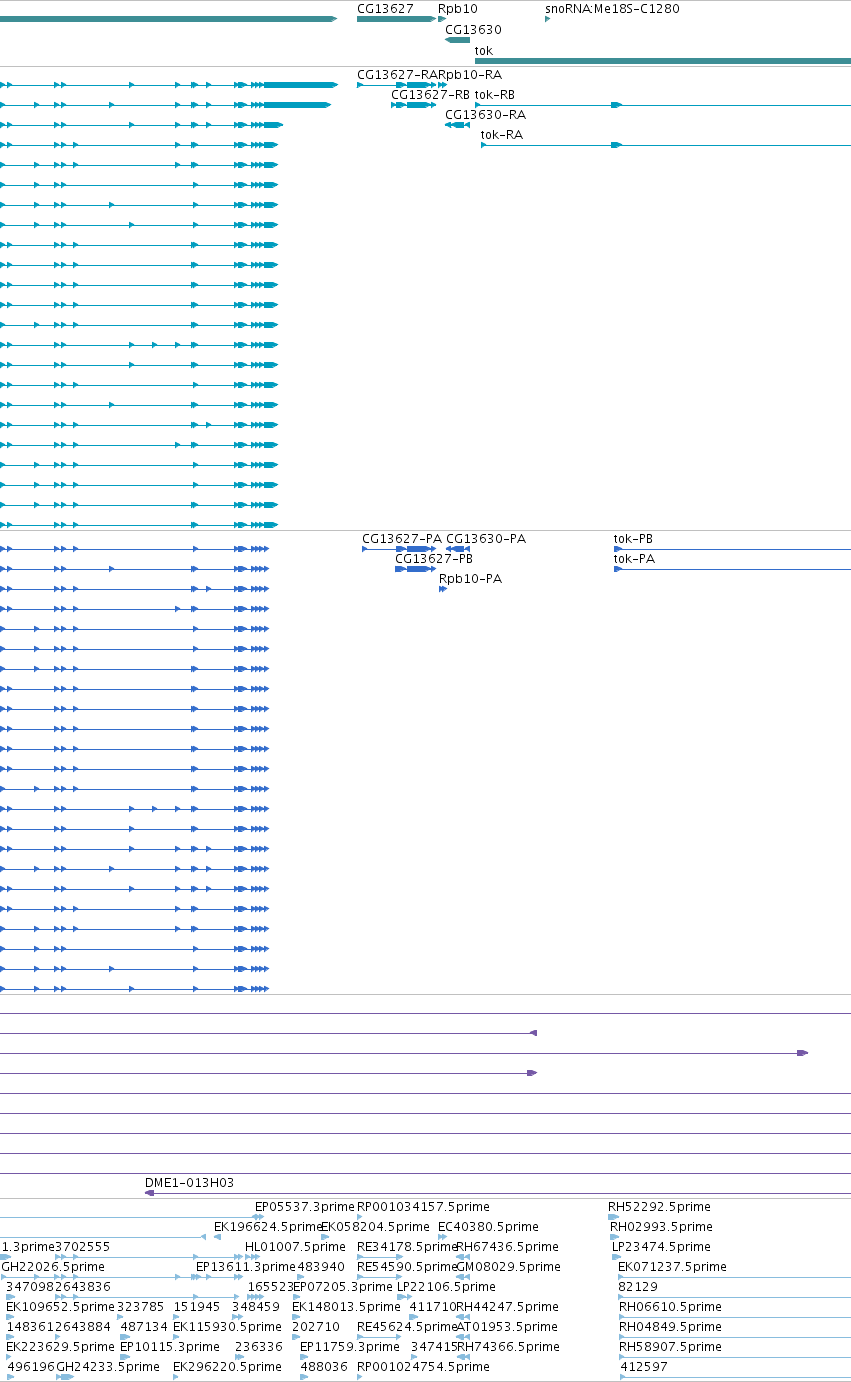Select the 323785 feature label
This screenshot has height=1382, width=851.
[140, 1306]
